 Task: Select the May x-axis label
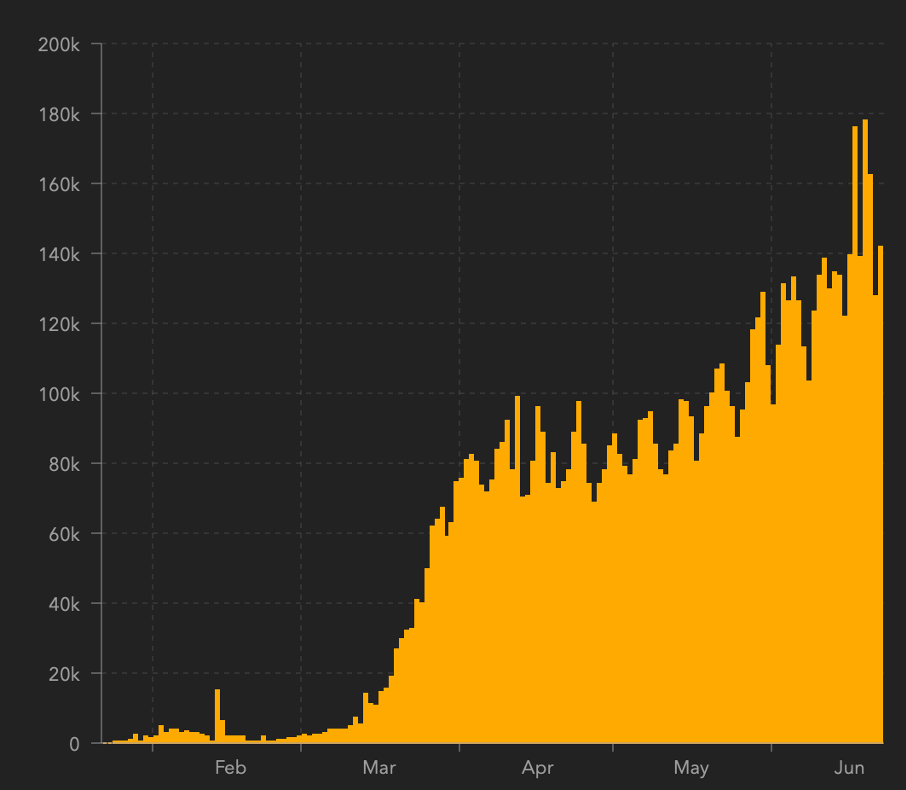coord(691,768)
